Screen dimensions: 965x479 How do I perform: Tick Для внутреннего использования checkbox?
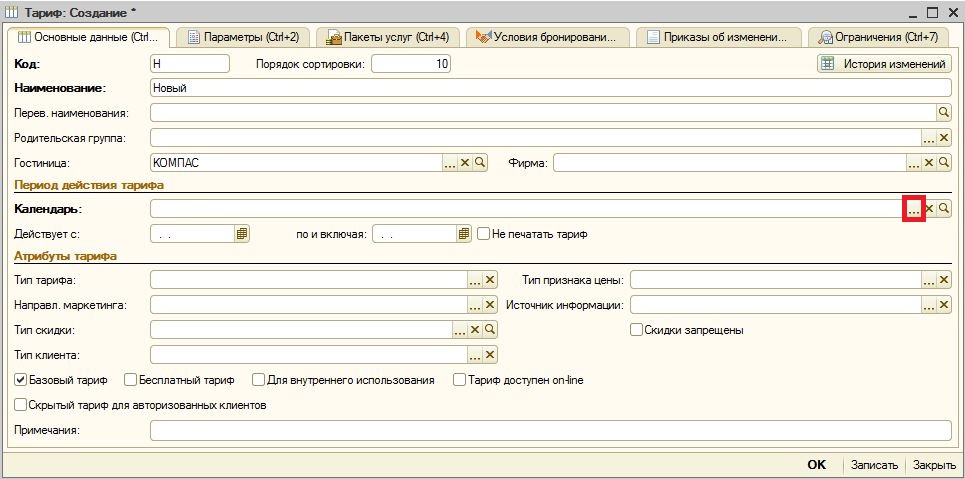point(258,380)
